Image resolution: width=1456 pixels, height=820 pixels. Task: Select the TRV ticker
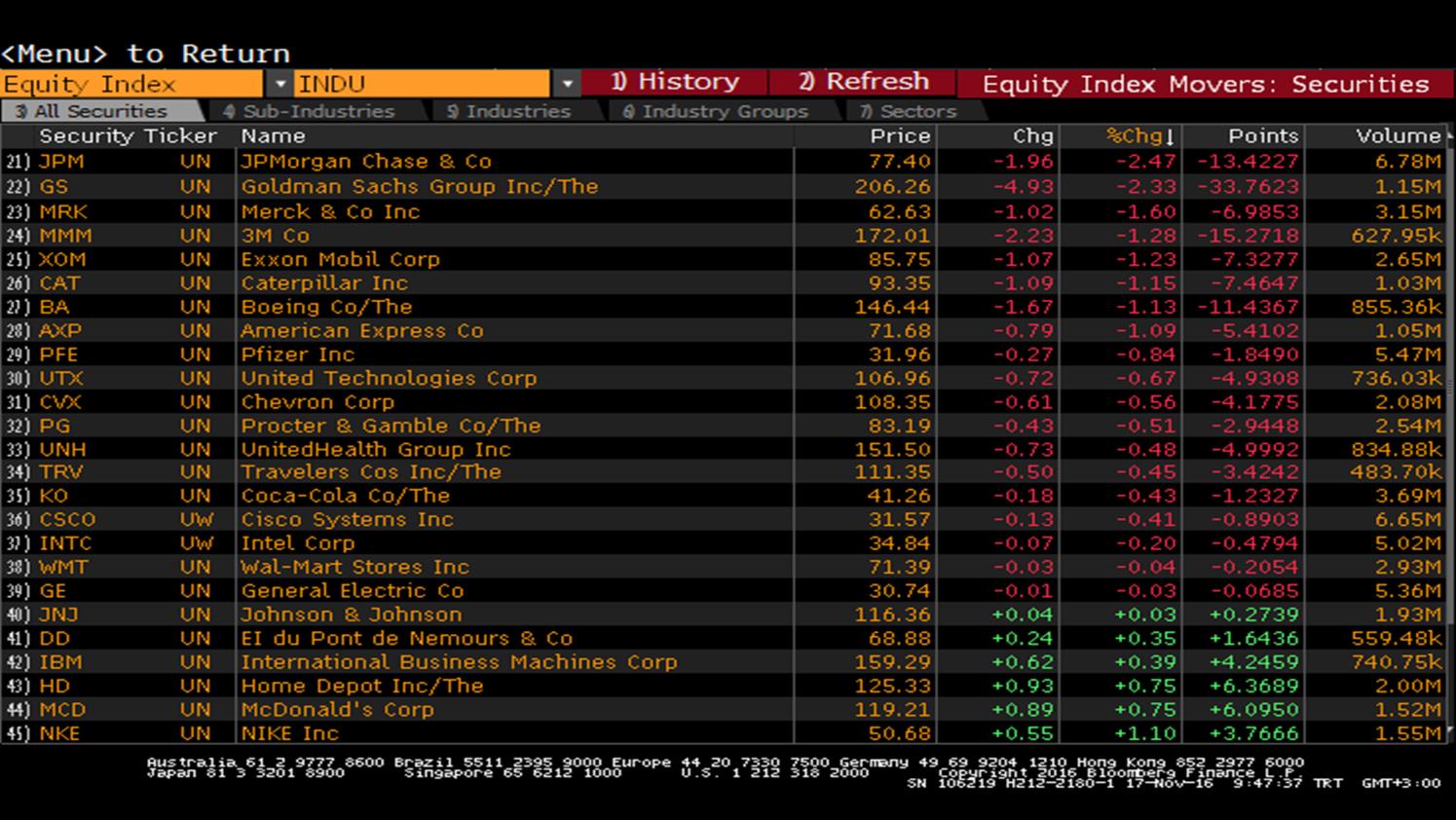[x=60, y=472]
